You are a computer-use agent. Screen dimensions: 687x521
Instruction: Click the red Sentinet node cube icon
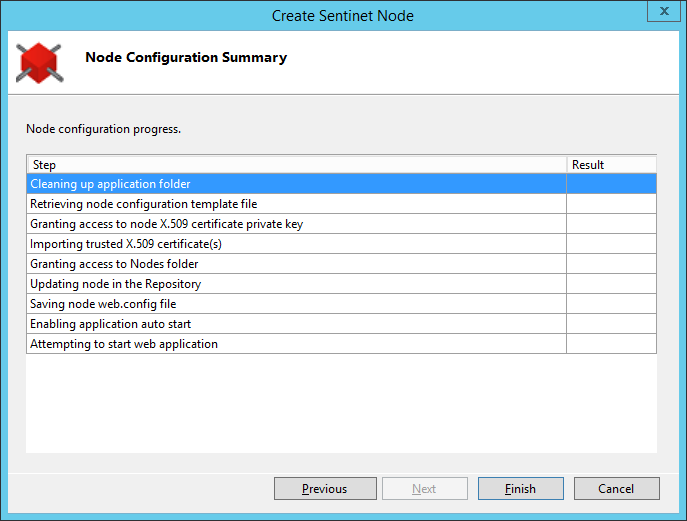pos(39,63)
